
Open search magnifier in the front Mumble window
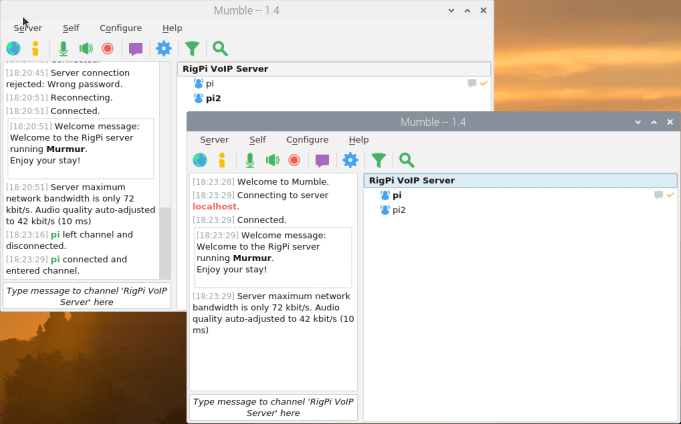pos(407,160)
